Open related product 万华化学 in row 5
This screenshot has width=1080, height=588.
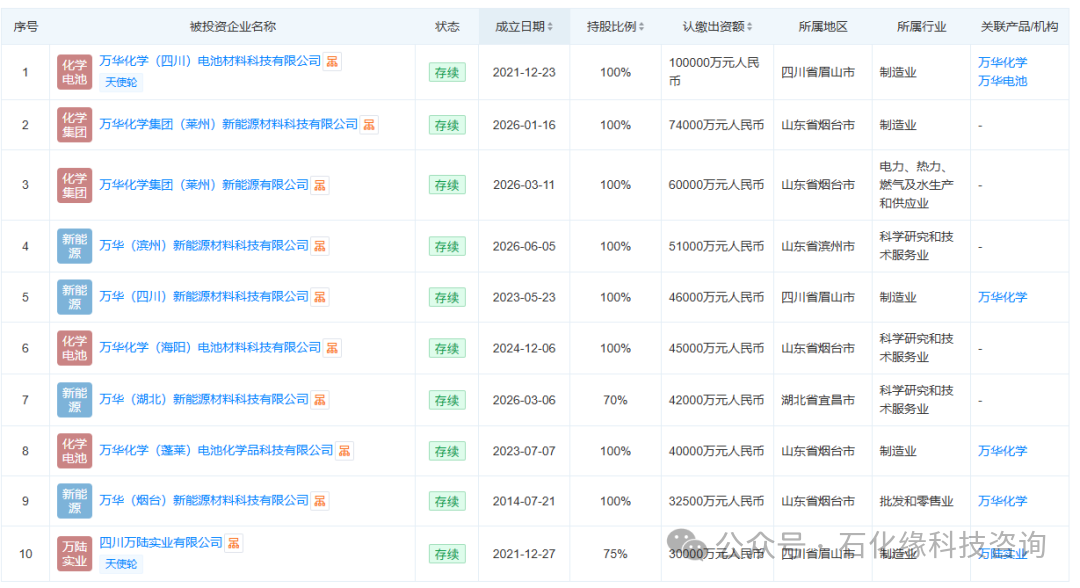(1002, 297)
